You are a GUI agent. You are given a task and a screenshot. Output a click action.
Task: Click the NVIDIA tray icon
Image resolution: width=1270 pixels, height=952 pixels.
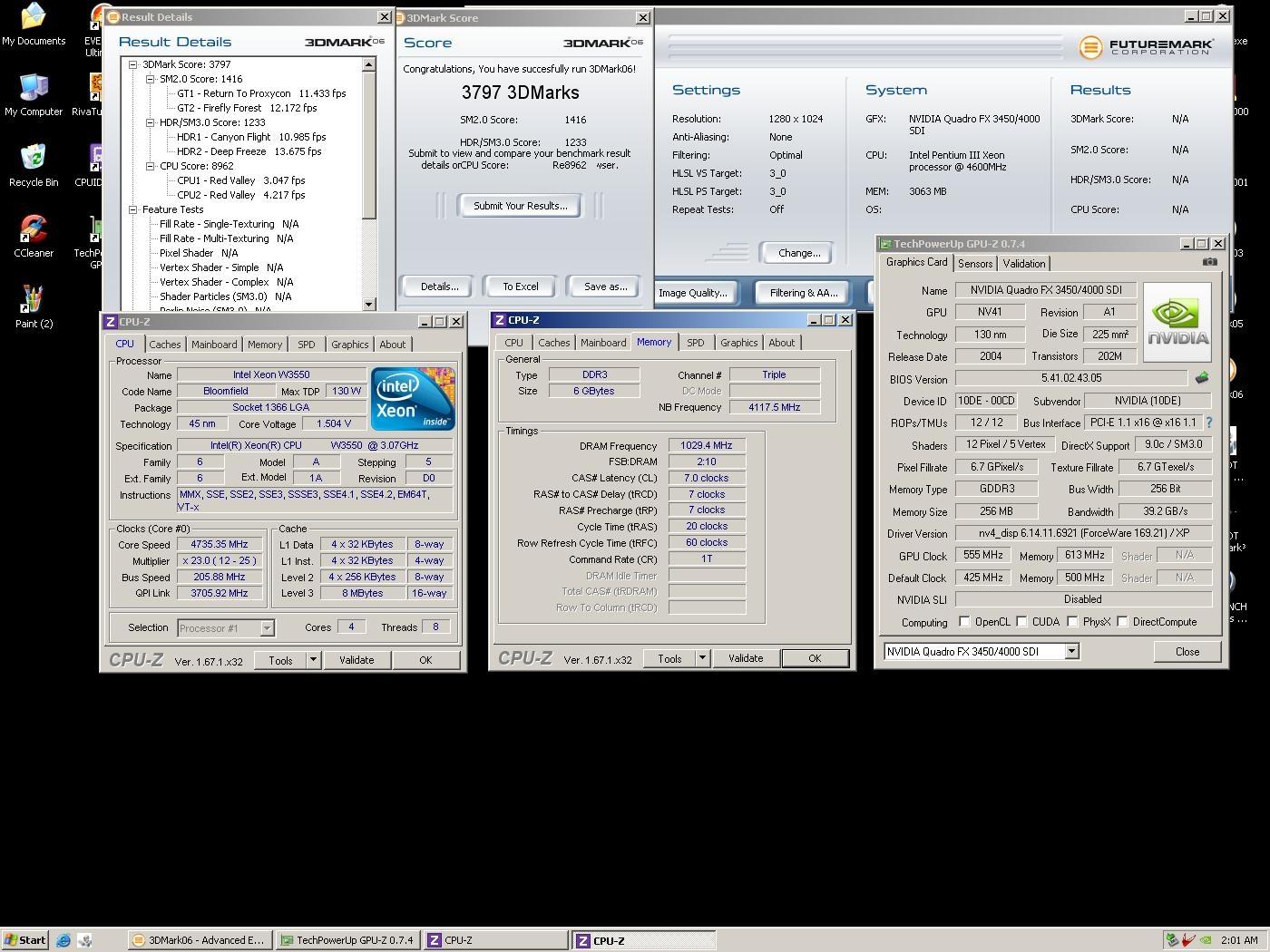1205,940
